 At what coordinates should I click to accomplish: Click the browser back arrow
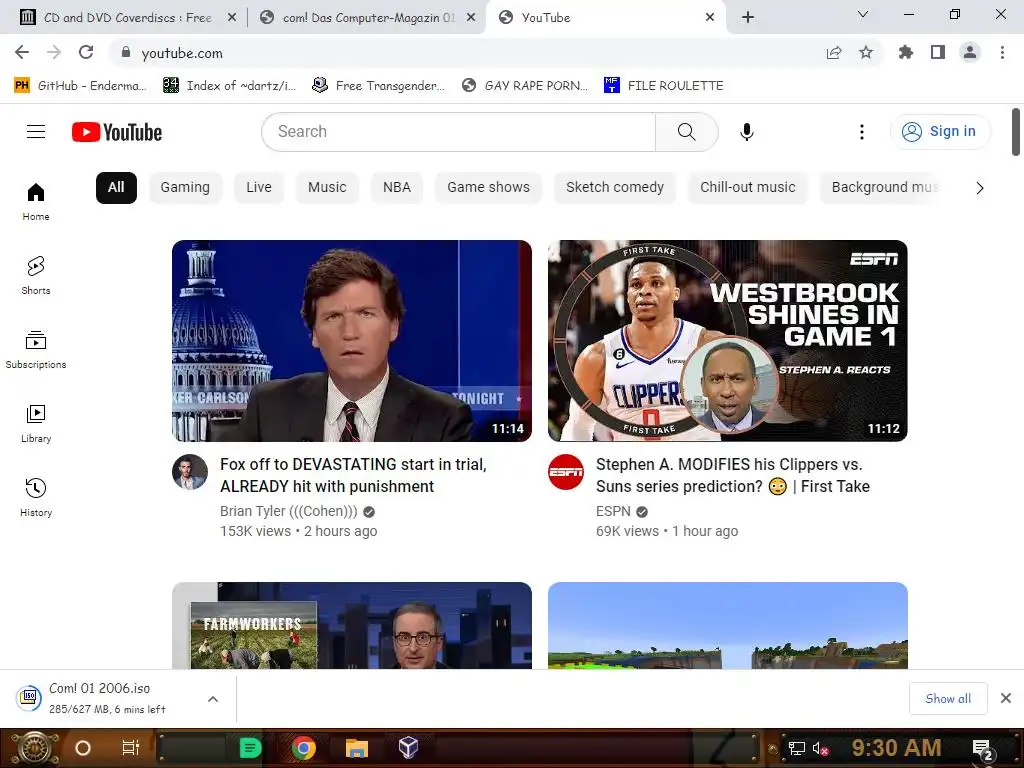tap(22, 52)
